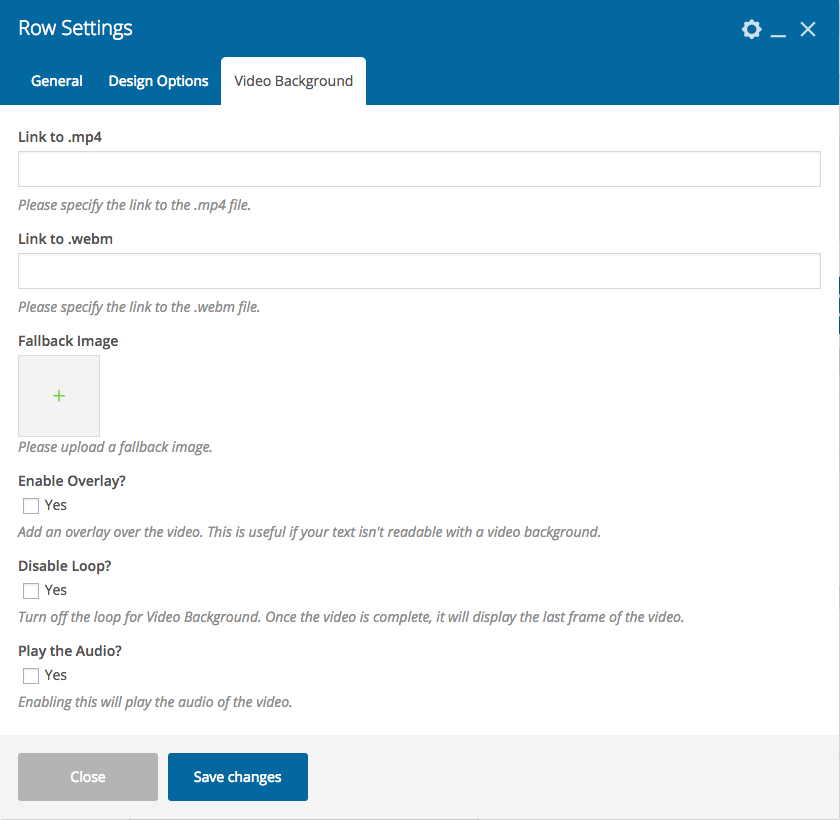
Task: Focus the Link to .mp4 field
Action: click(419, 169)
